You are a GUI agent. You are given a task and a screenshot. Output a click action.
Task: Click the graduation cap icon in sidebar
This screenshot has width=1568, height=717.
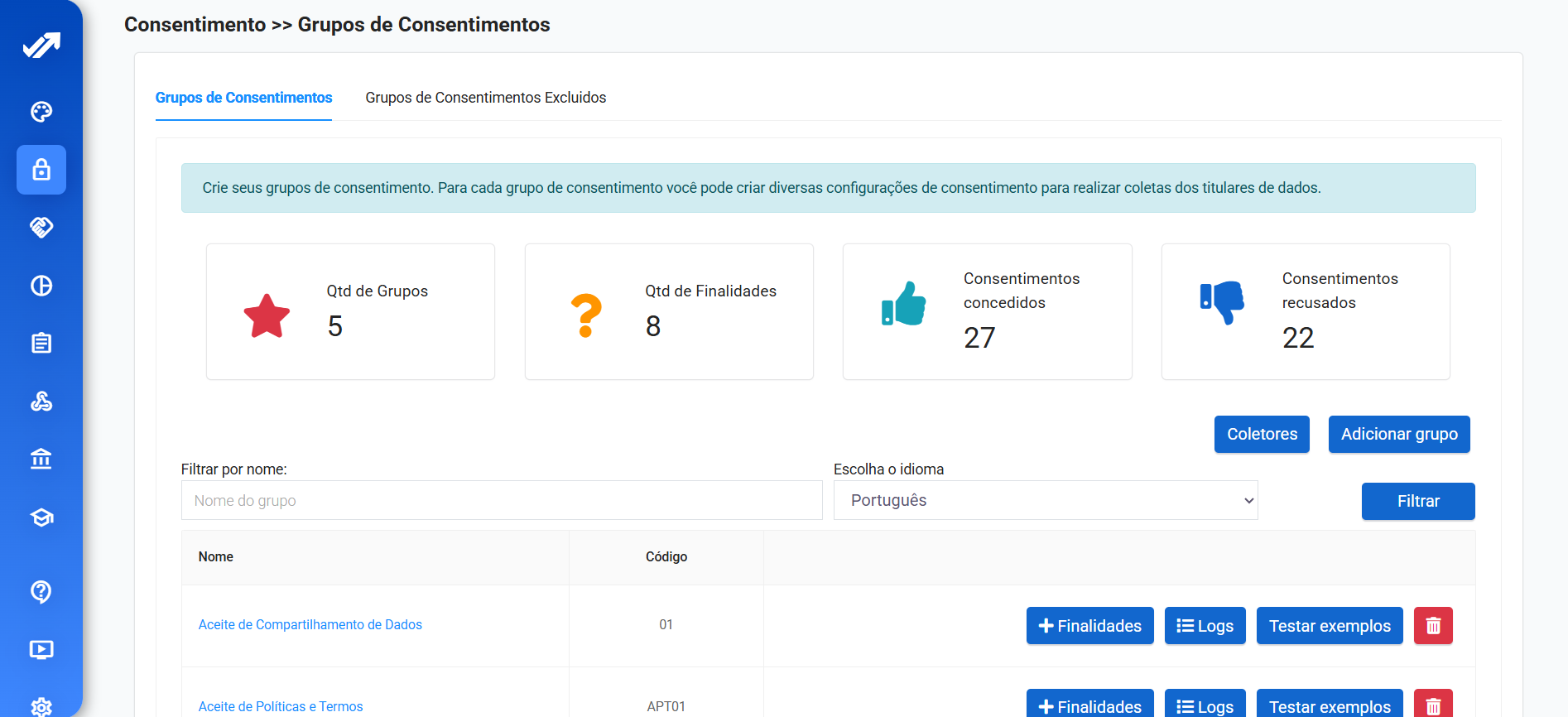tap(41, 517)
